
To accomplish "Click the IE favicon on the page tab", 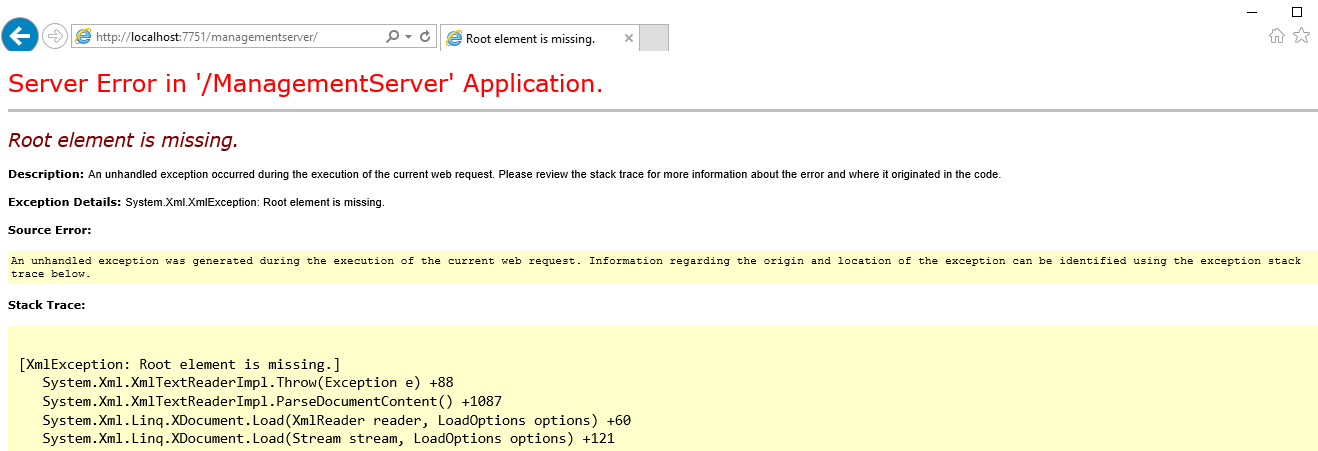I will (x=454, y=39).
